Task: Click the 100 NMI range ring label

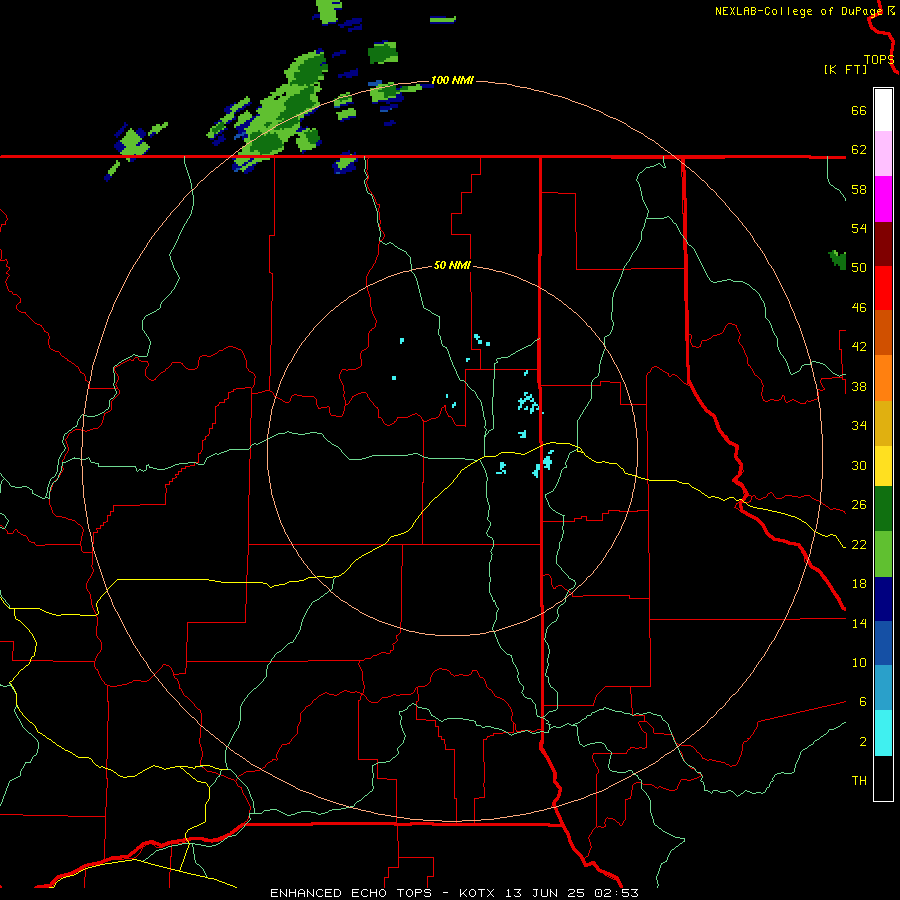Action: coord(452,80)
